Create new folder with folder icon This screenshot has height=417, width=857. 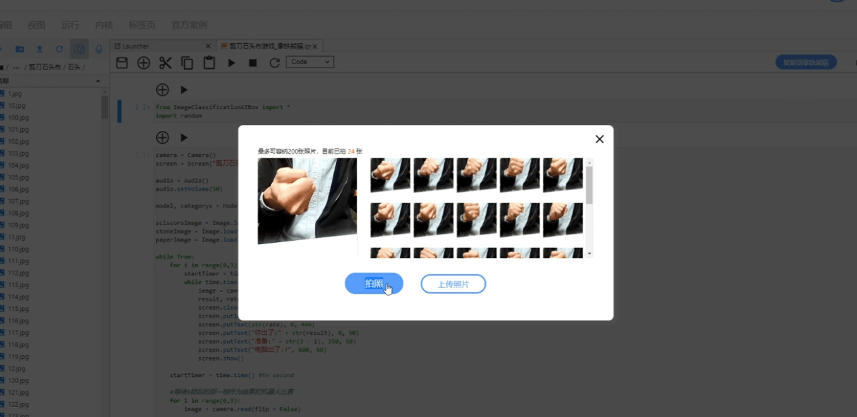click(x=20, y=49)
